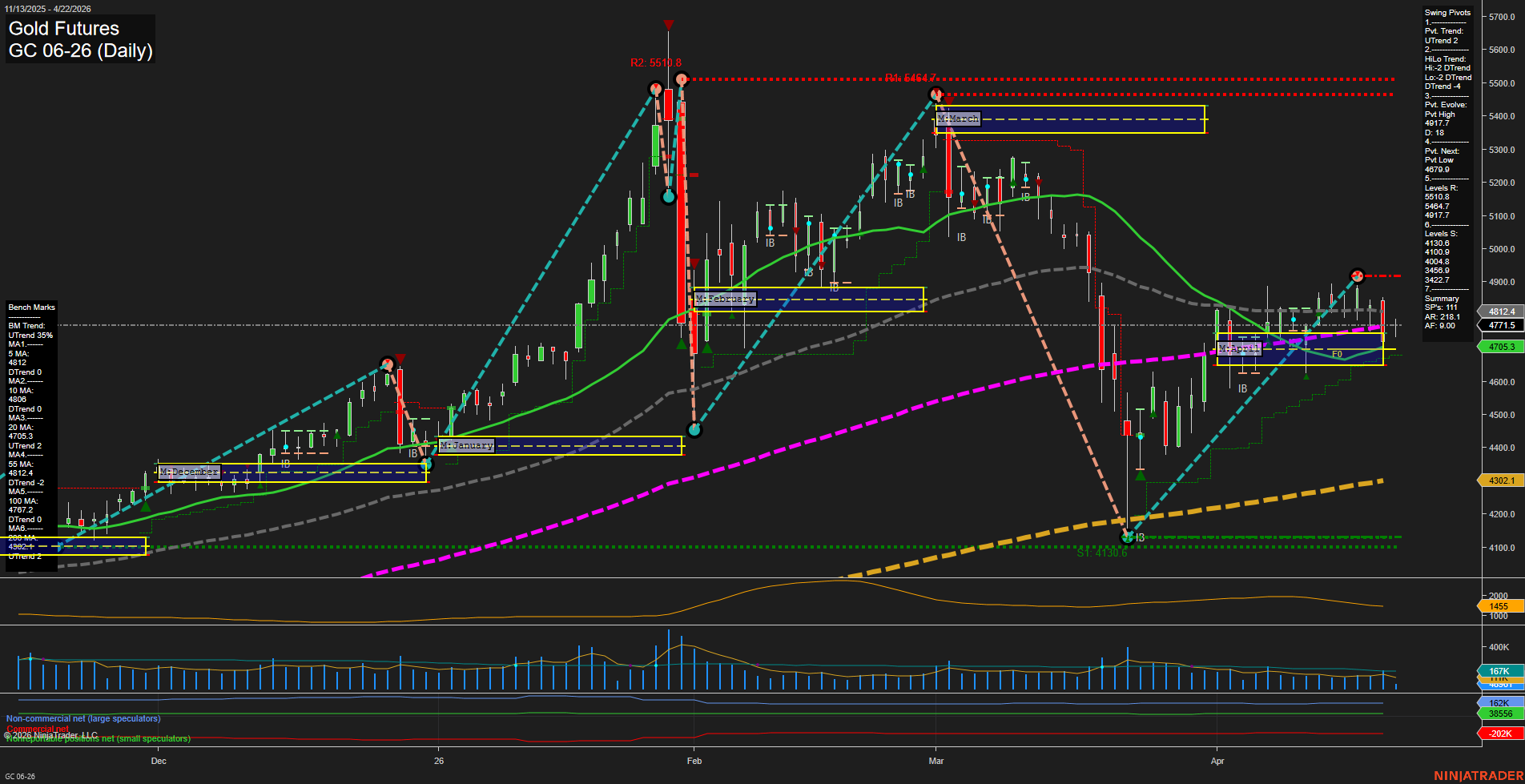Click the swing pivot circle at the March high
This screenshot has height=784, width=1525.
[936, 94]
